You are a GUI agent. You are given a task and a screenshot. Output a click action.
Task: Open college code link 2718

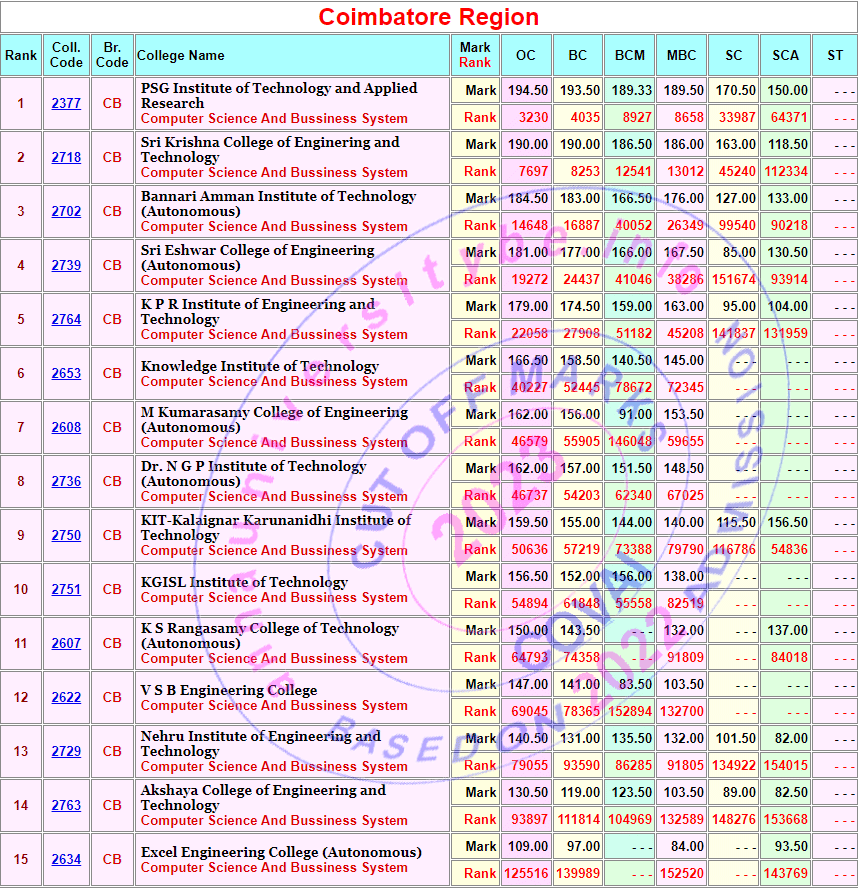[66, 158]
